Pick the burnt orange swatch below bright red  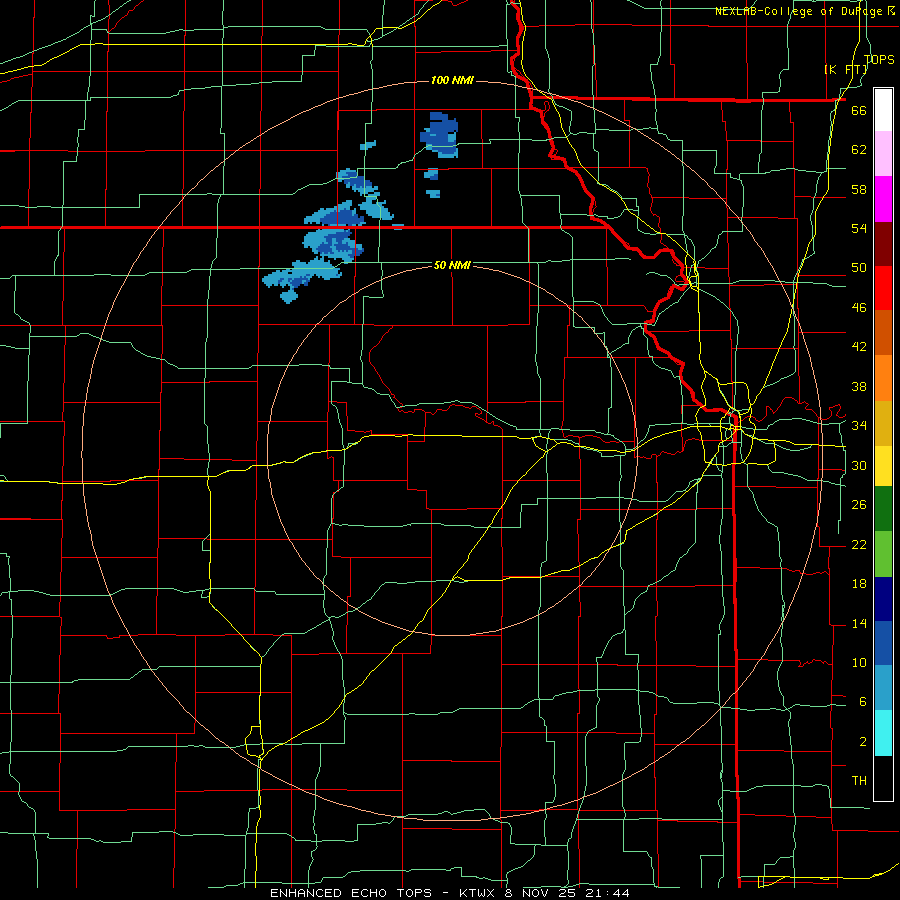coord(883,333)
